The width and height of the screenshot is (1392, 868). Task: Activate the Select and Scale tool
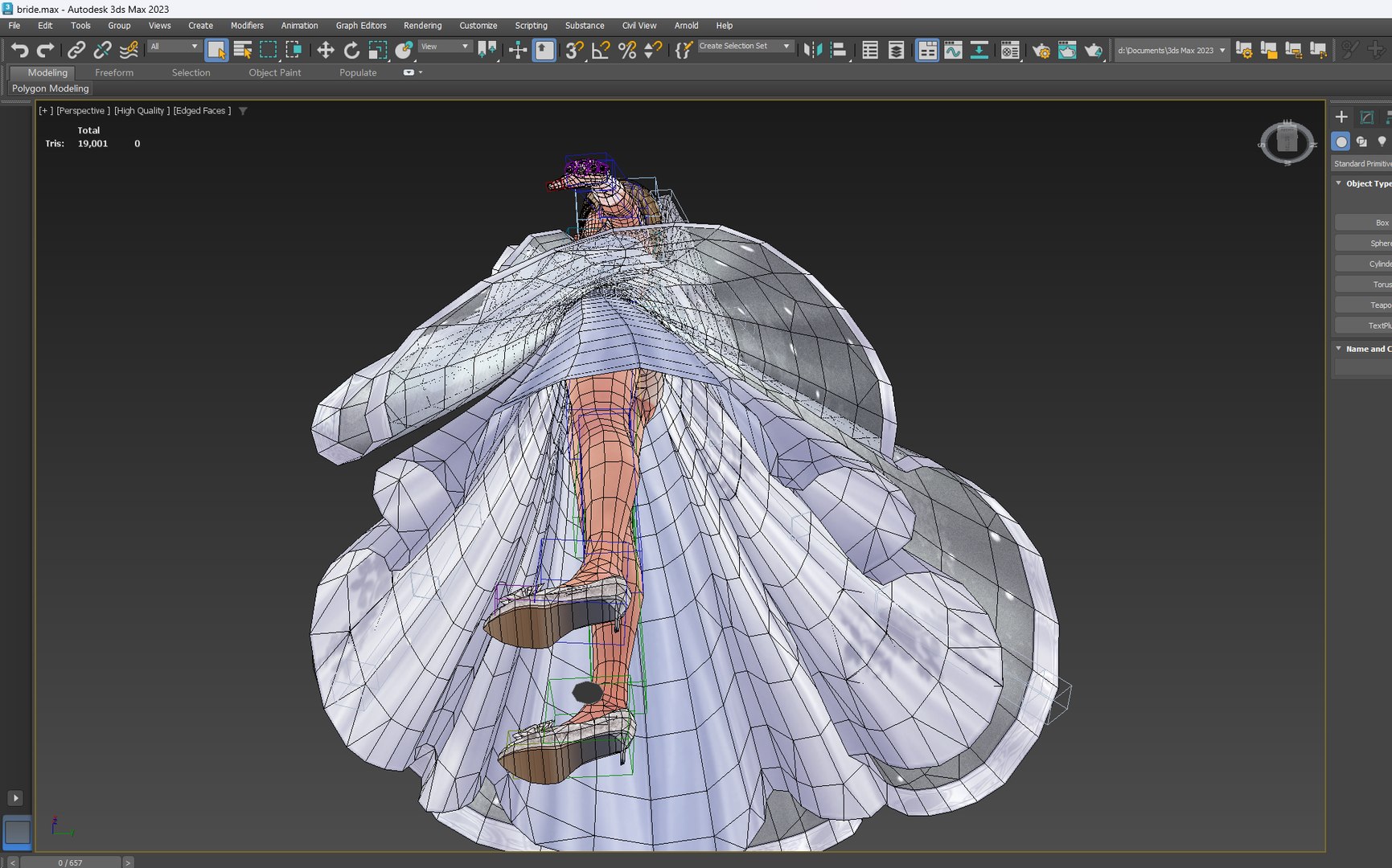coord(377,51)
